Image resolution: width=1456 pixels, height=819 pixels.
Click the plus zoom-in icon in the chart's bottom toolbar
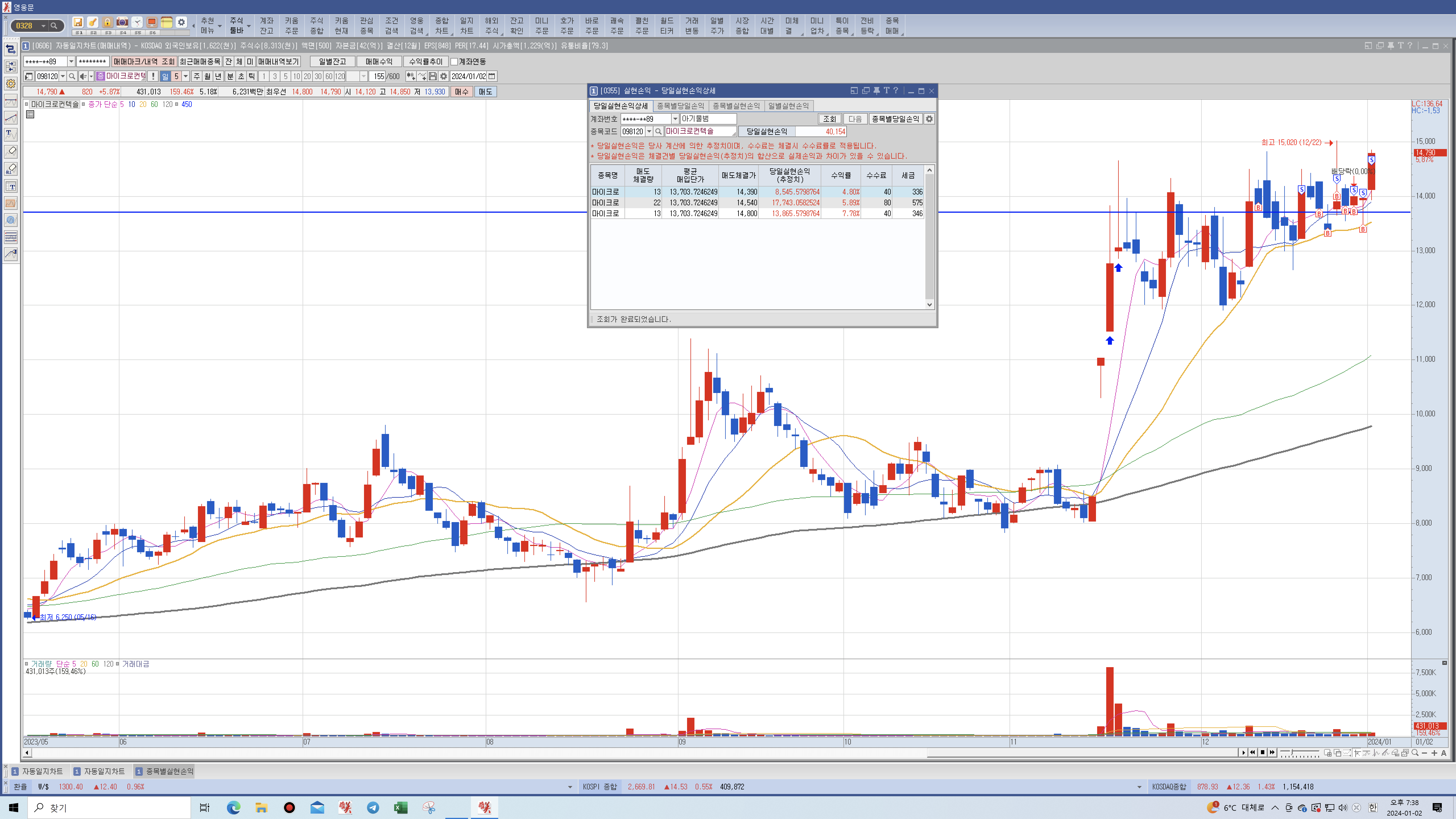pyautogui.click(x=1434, y=753)
